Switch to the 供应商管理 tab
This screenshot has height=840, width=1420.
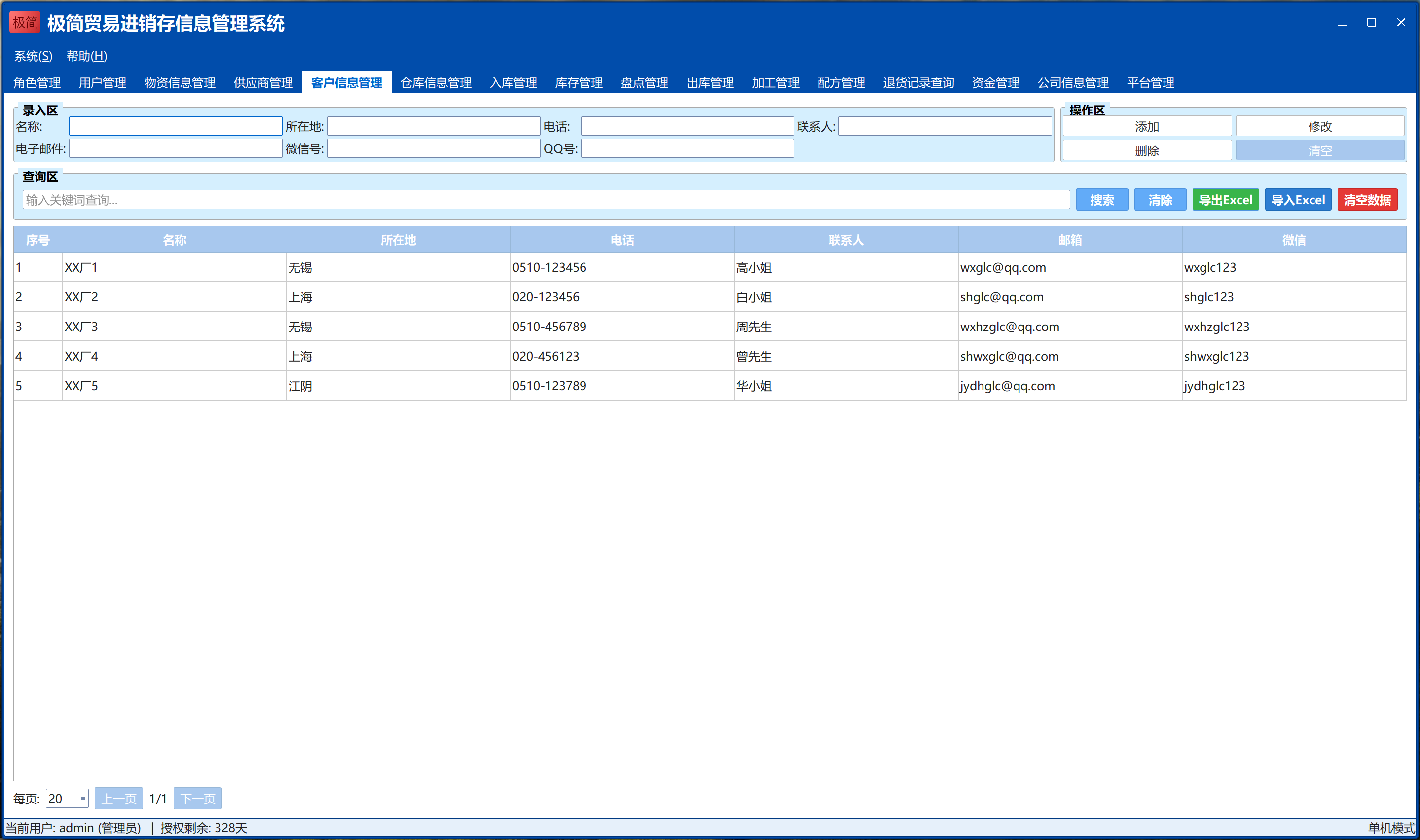263,83
